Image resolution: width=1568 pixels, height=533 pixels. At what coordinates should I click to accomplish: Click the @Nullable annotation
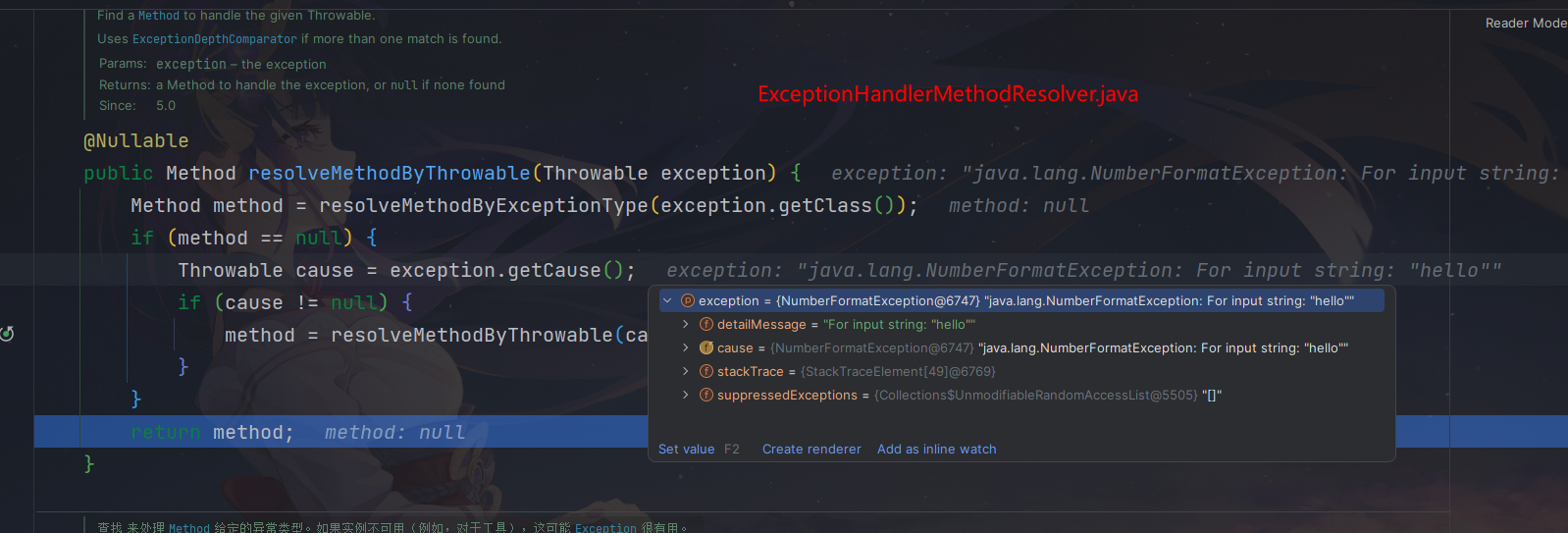click(136, 140)
